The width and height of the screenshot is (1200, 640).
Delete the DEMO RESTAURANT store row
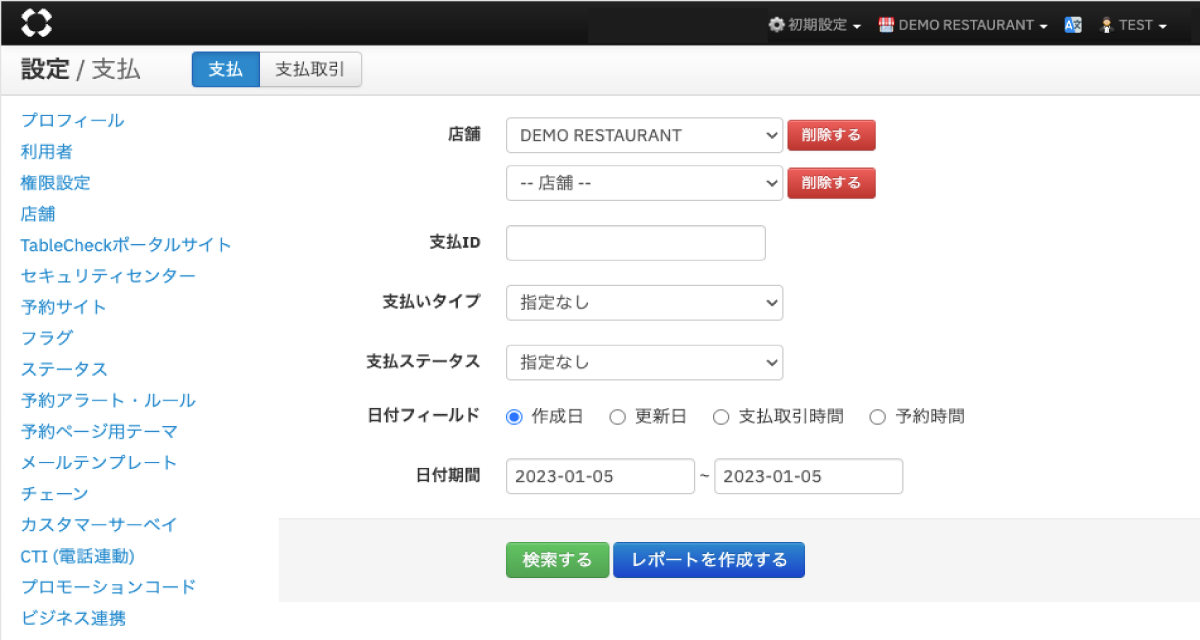point(831,135)
